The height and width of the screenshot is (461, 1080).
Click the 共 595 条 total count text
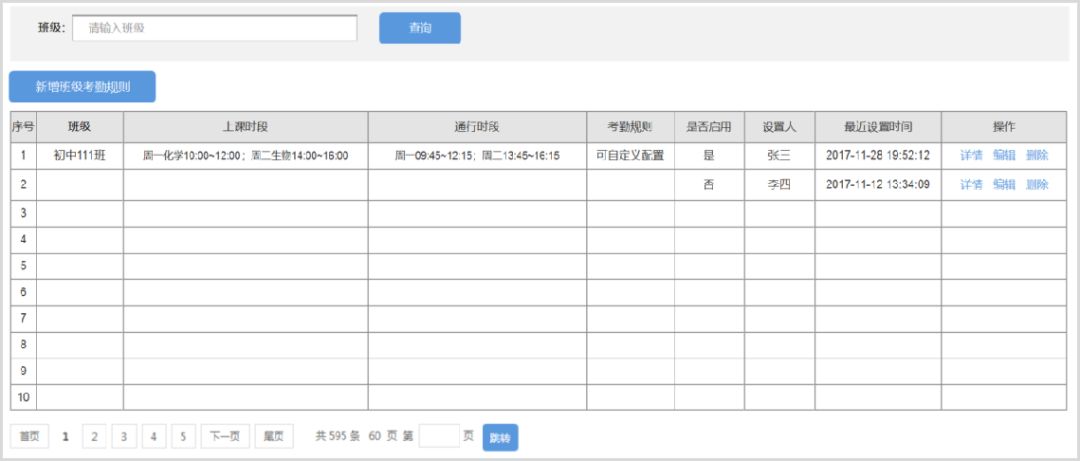point(338,436)
